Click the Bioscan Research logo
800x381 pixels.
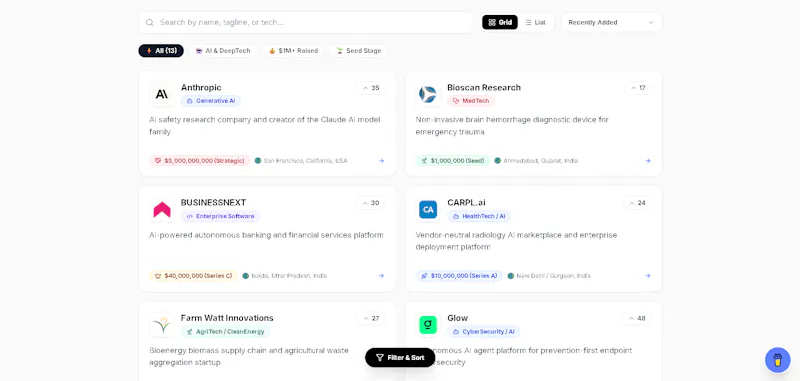pos(428,94)
